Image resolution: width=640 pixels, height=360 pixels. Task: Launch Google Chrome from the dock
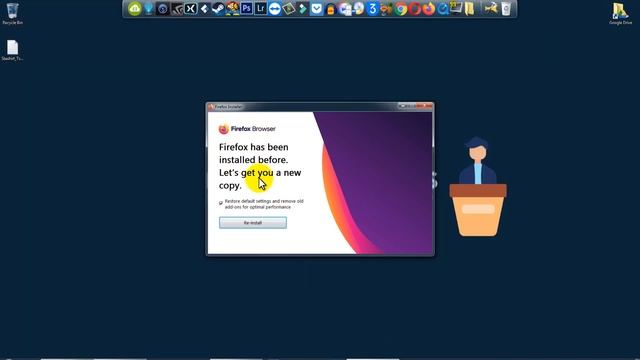click(401, 9)
